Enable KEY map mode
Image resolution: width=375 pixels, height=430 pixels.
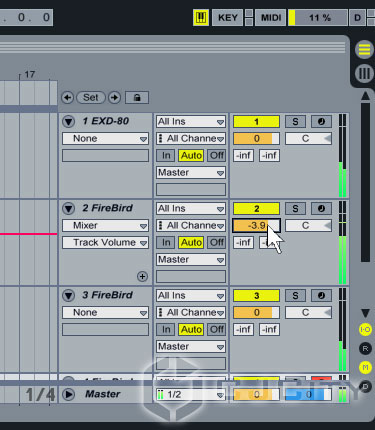point(228,17)
